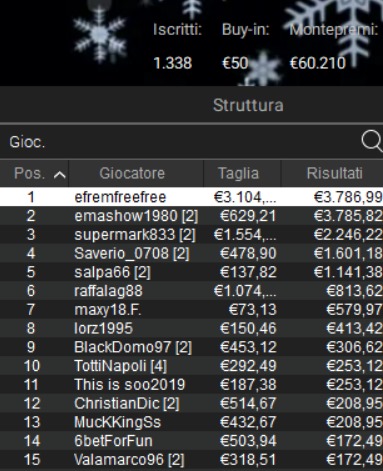Select player TottiNapoli row
383x471 pixels.
point(191,366)
